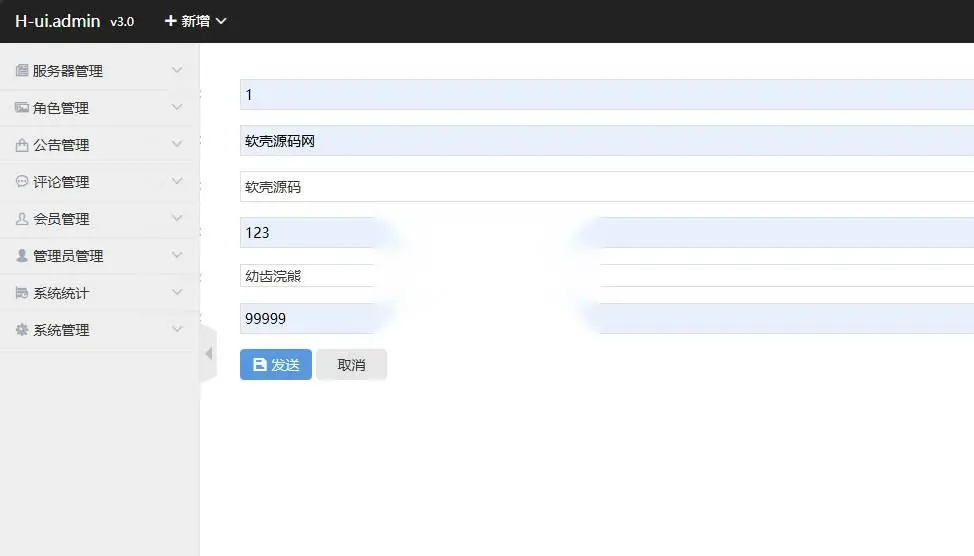
Task: Open the 服务器管理 menu
Action: 99,71
